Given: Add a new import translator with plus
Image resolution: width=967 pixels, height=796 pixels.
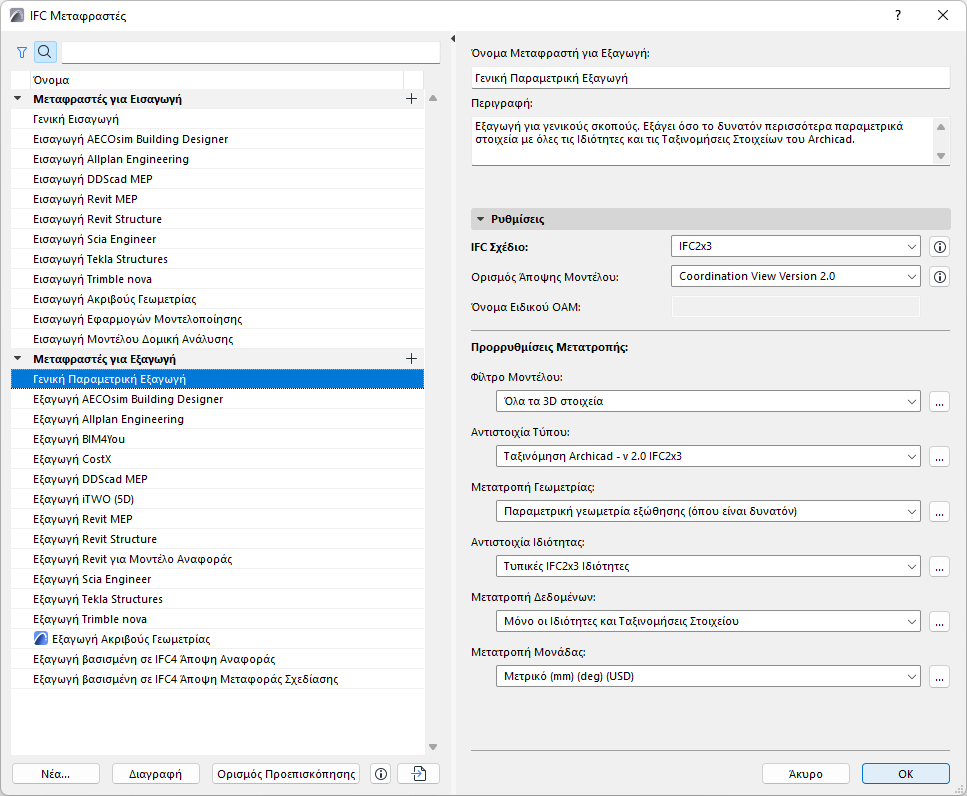Looking at the screenshot, I should (x=411, y=99).
